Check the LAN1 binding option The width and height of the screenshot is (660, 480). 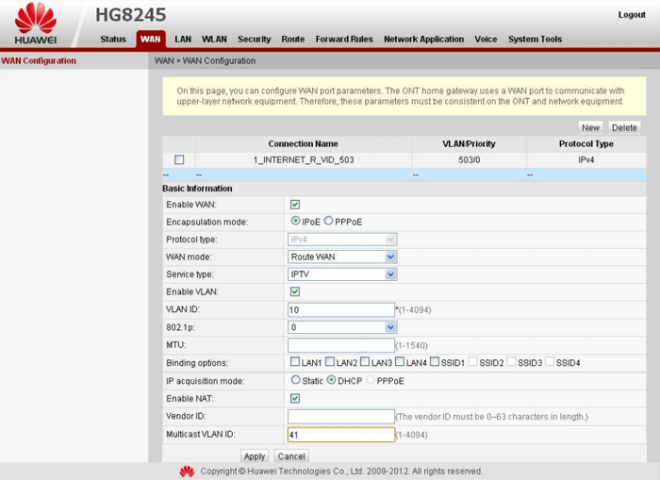point(295,362)
